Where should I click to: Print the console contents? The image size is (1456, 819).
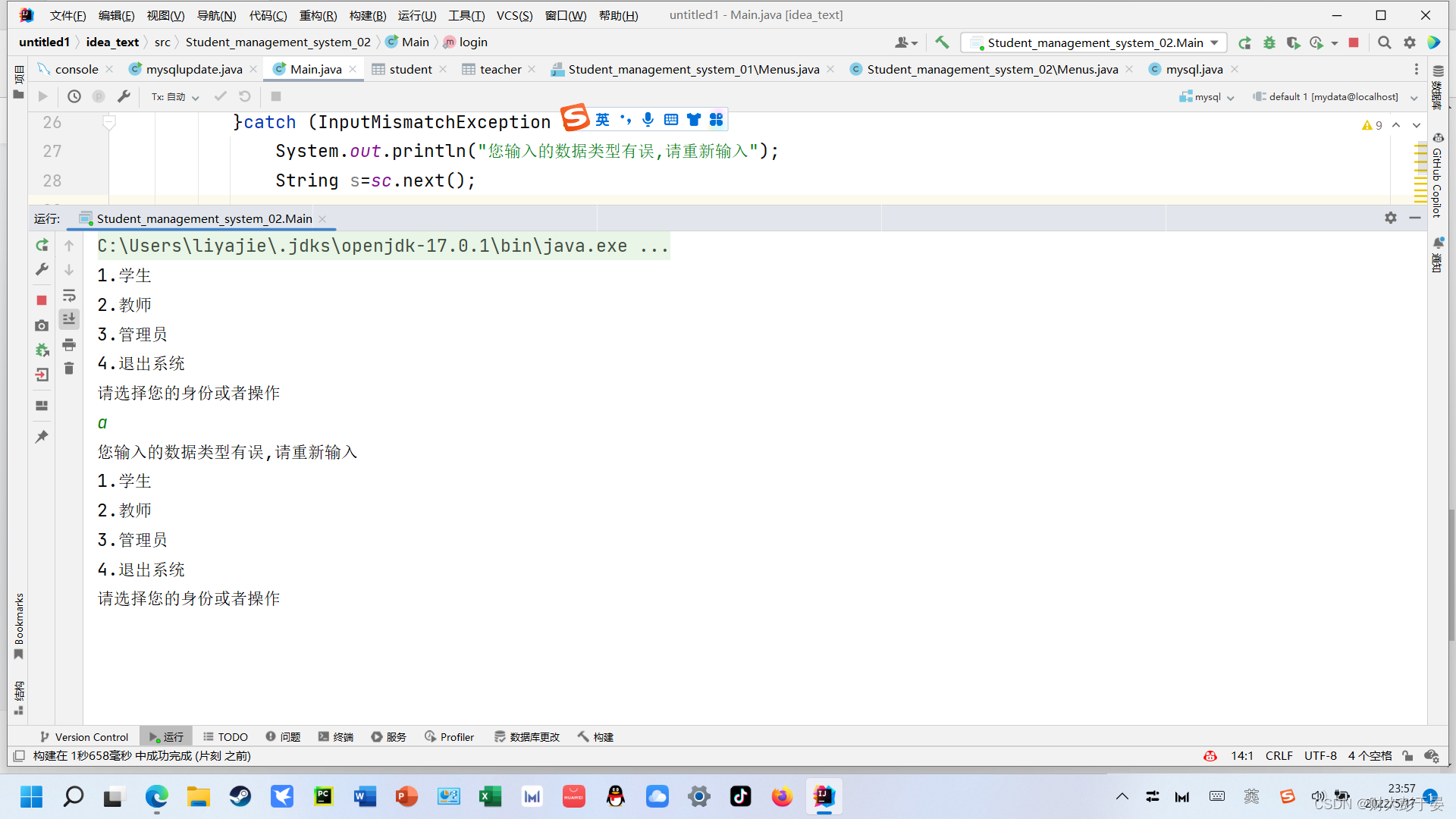pos(68,344)
